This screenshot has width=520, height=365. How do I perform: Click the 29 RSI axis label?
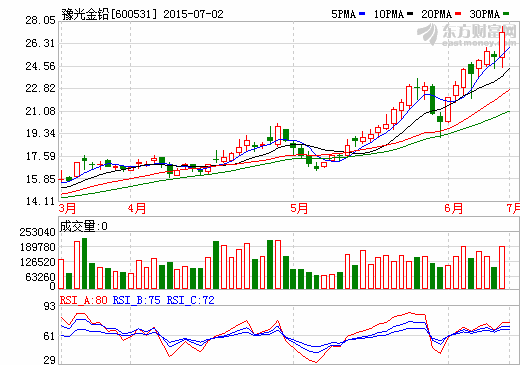(50, 360)
